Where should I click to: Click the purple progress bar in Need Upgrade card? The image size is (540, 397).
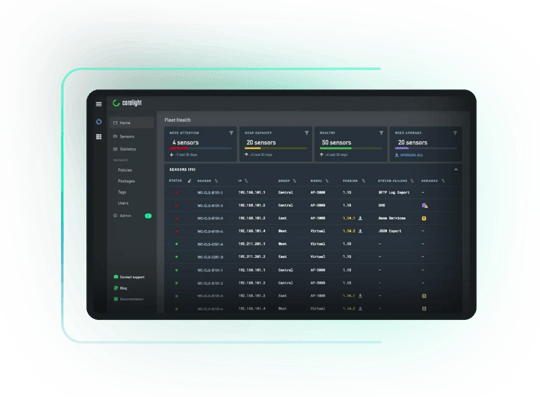pos(402,148)
